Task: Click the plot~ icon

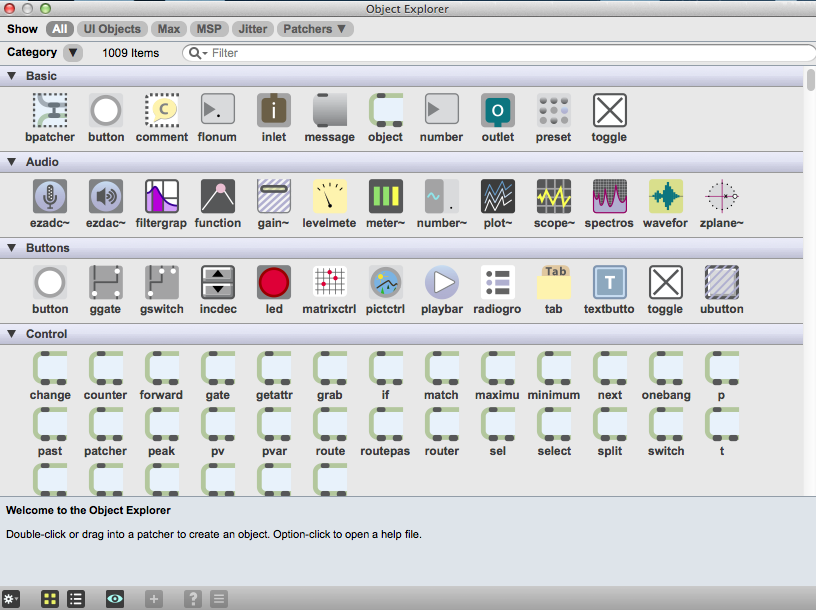Action: coord(498,196)
